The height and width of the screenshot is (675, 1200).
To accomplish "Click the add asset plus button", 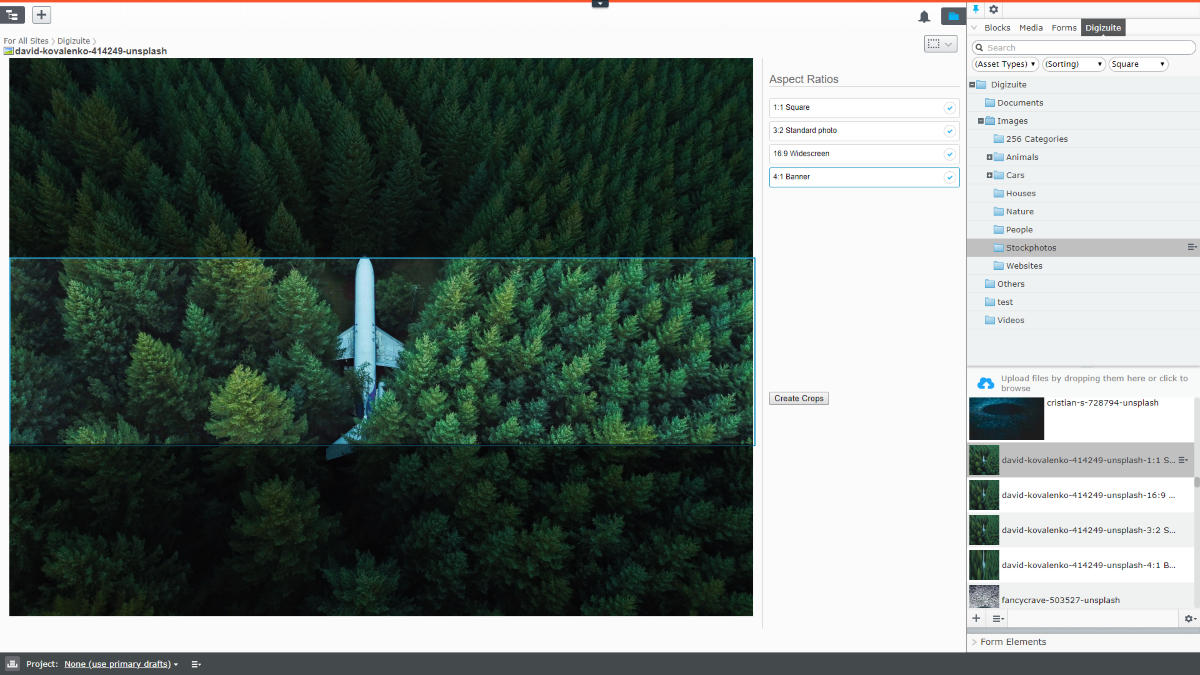I will pos(977,619).
